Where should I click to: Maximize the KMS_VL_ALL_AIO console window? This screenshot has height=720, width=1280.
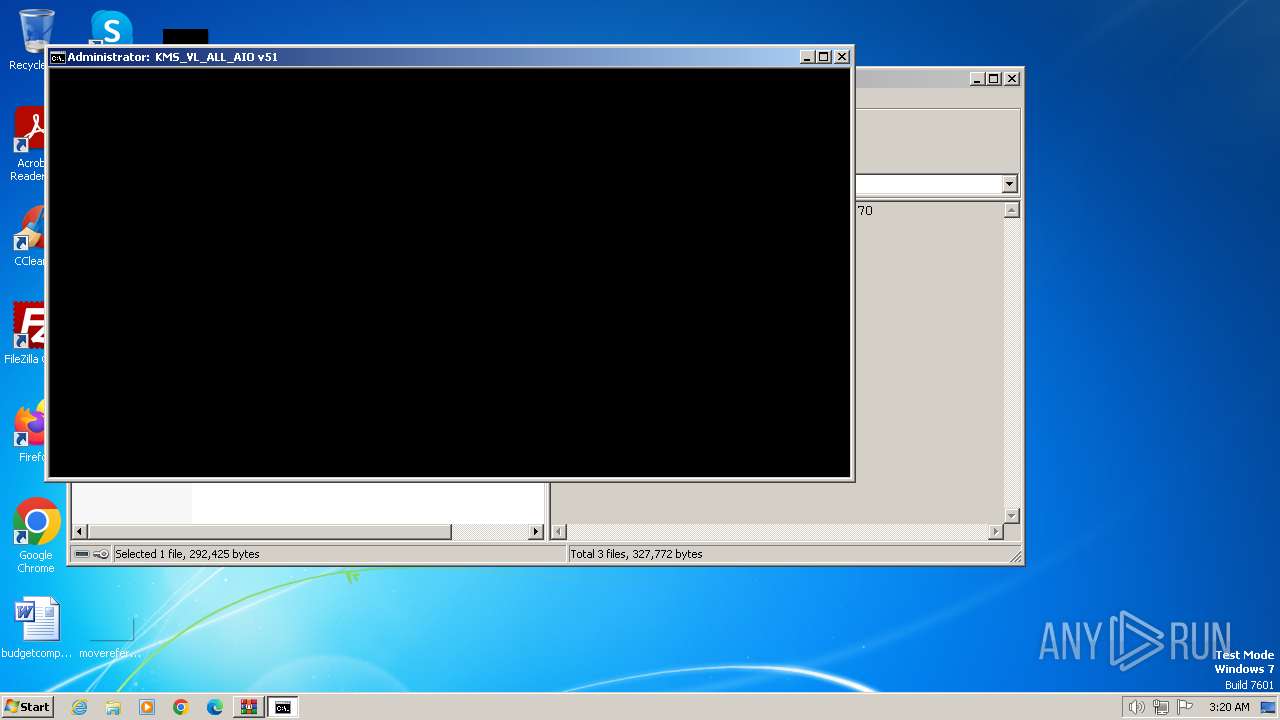click(x=824, y=57)
